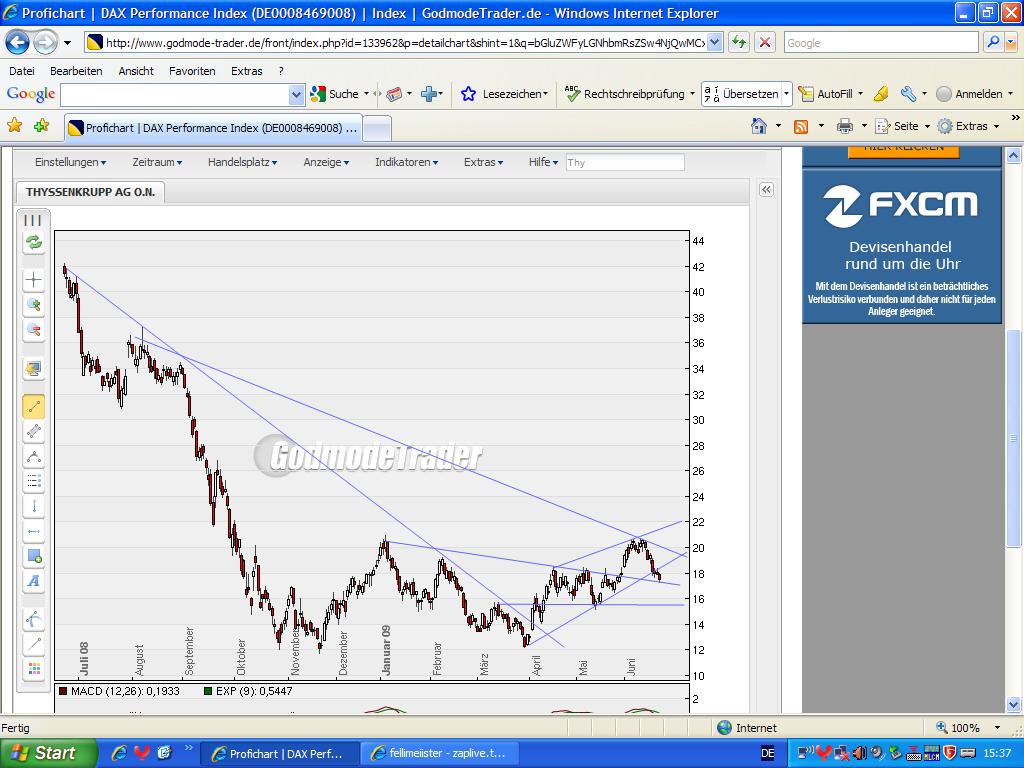Open the color grid palette tool

34,669
